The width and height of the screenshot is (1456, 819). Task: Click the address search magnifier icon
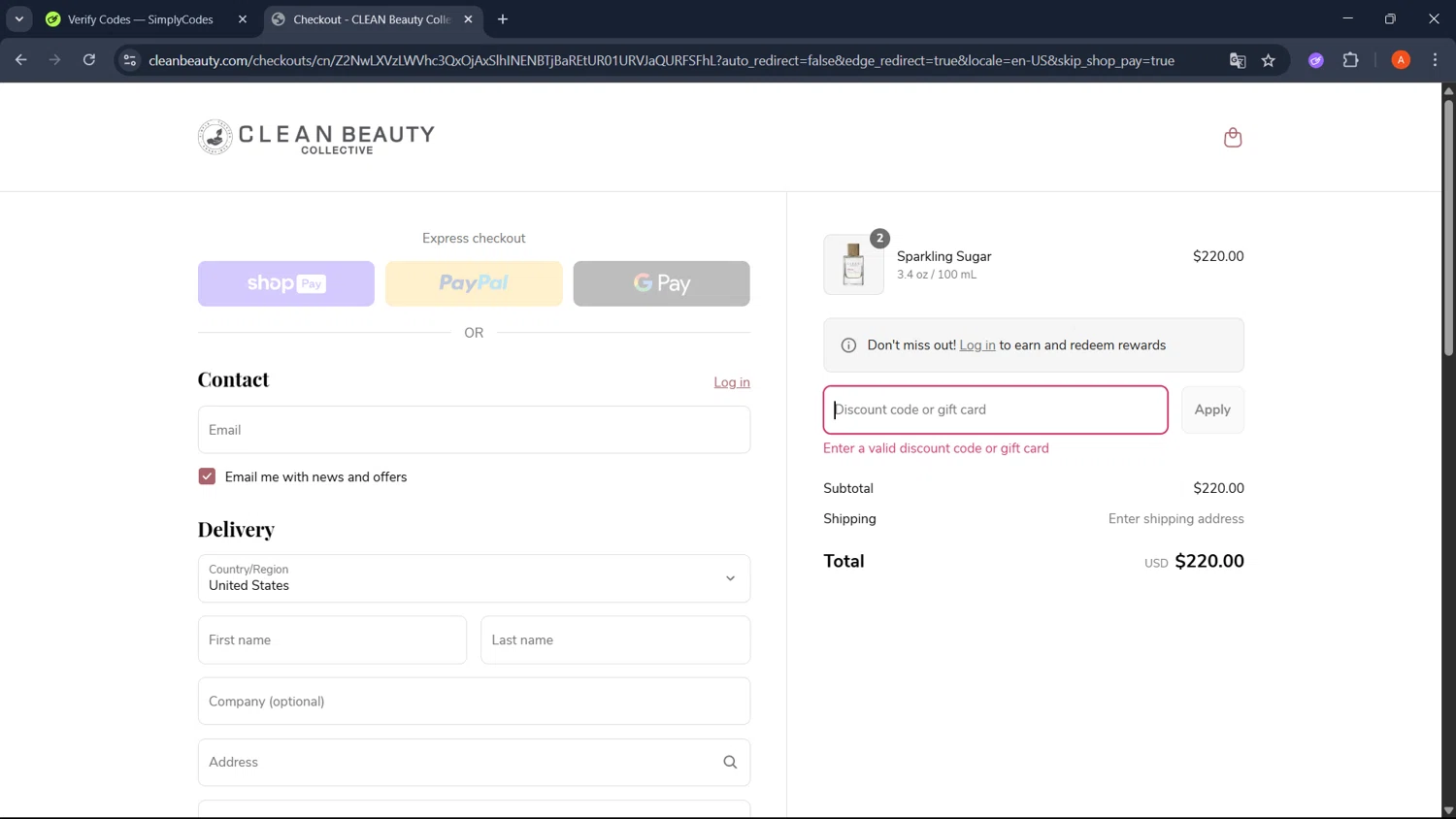(730, 763)
